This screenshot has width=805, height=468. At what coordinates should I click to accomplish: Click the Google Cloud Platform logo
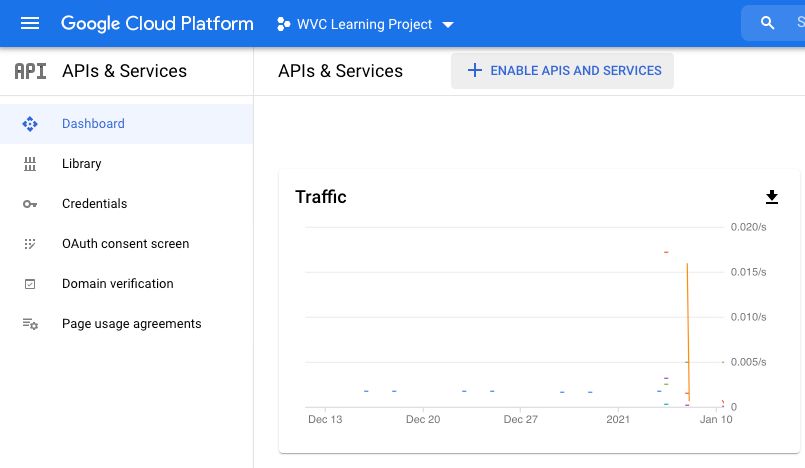157,24
